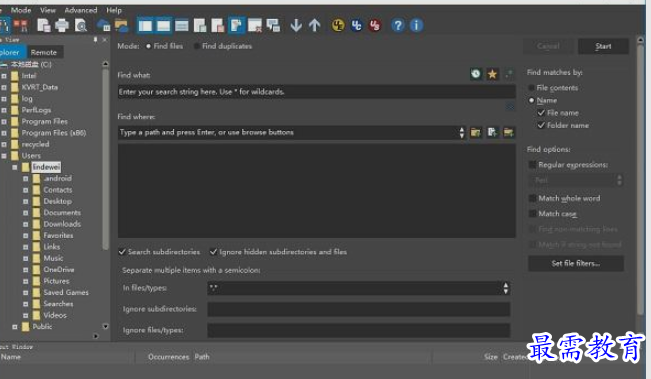
Task: Switch to the Remote tab
Action: (44, 52)
